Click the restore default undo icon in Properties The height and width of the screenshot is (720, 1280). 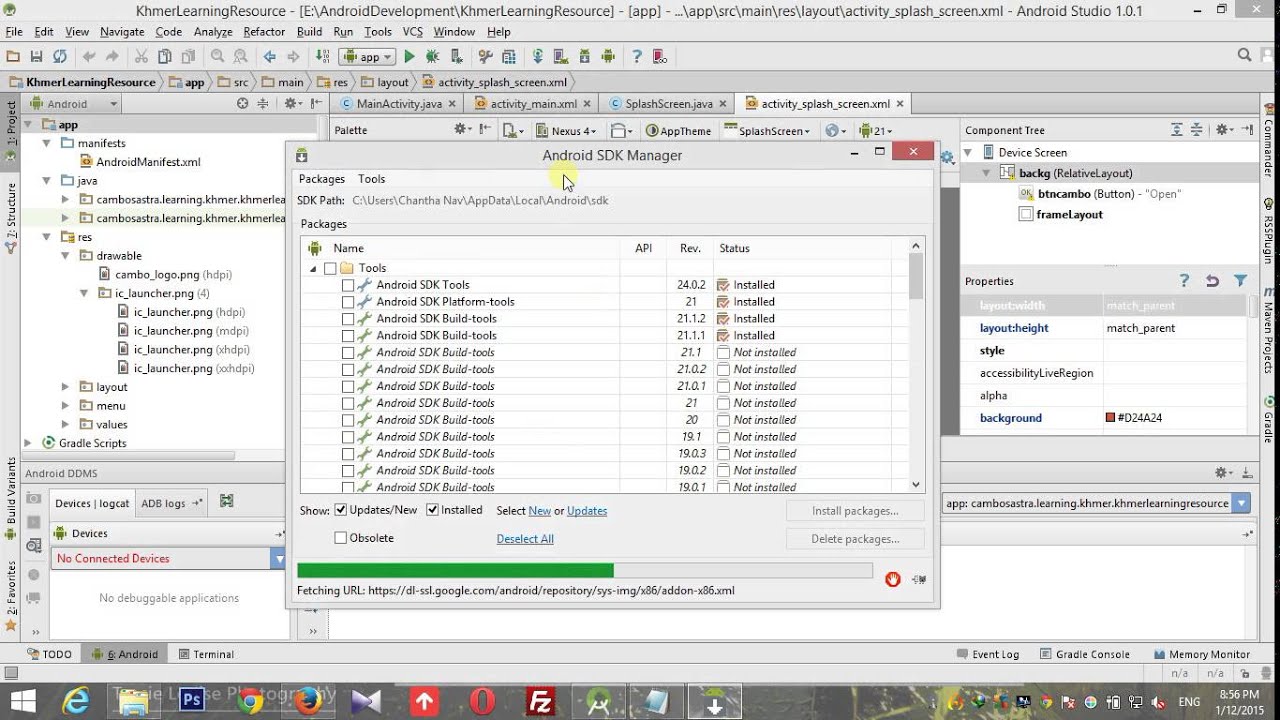1212,281
